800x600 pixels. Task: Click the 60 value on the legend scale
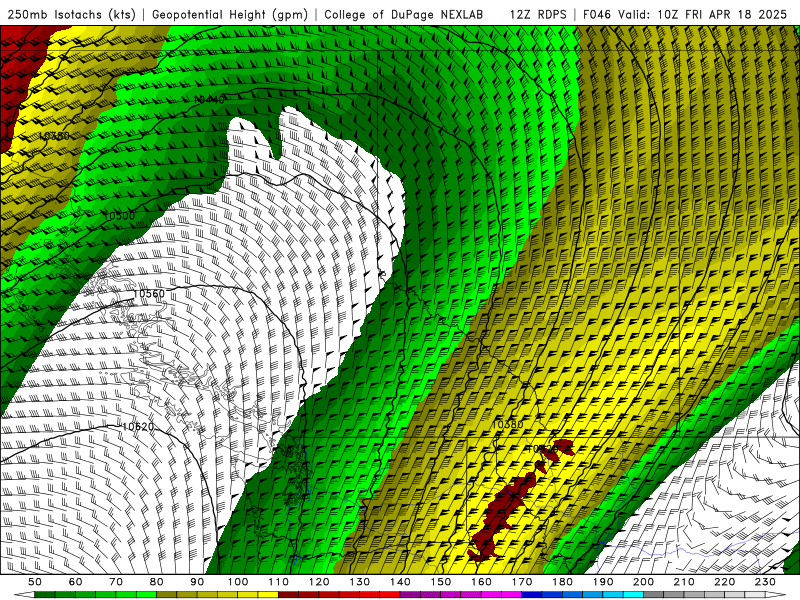[76, 582]
